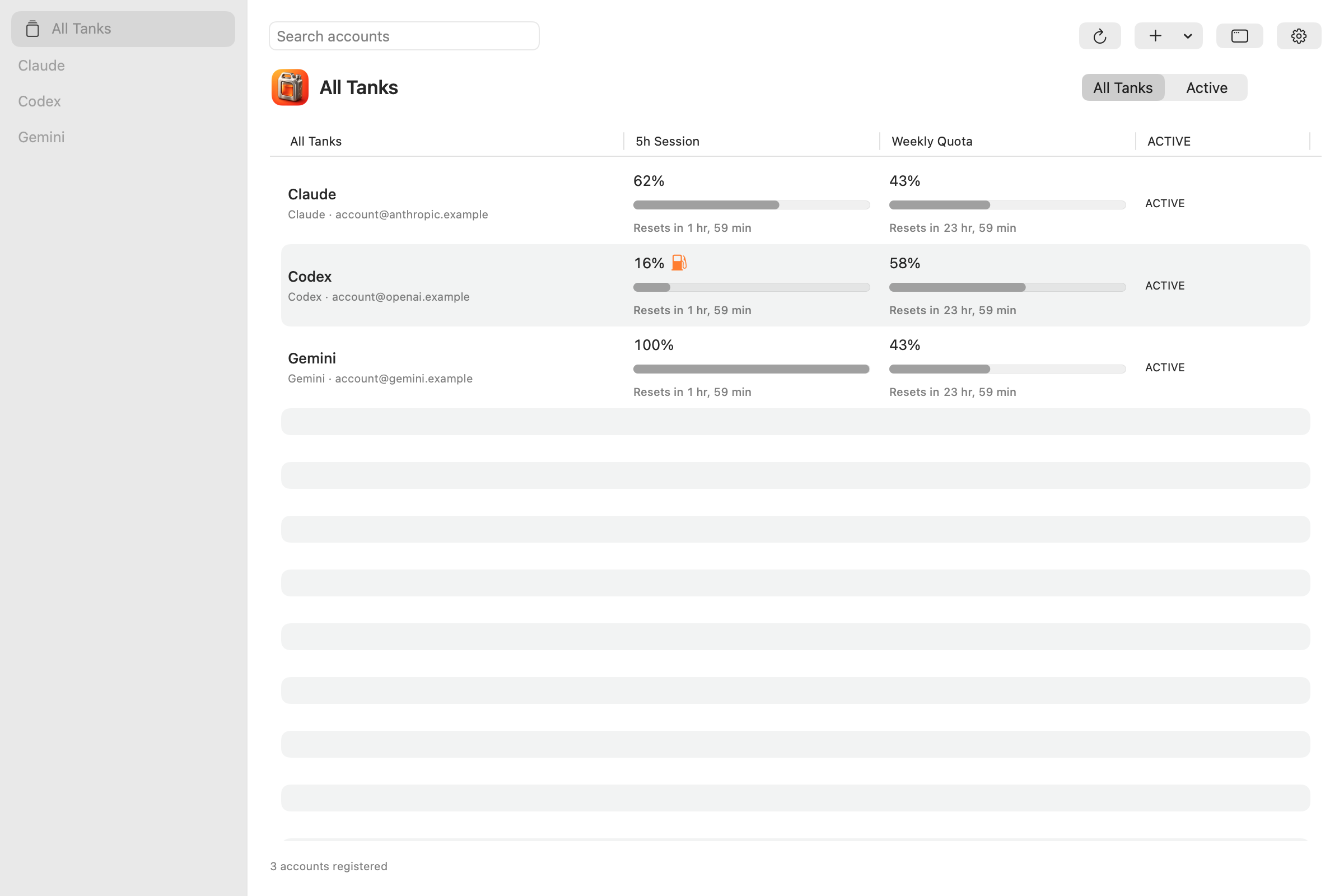Click Codex's session reset time text

[x=692, y=310]
